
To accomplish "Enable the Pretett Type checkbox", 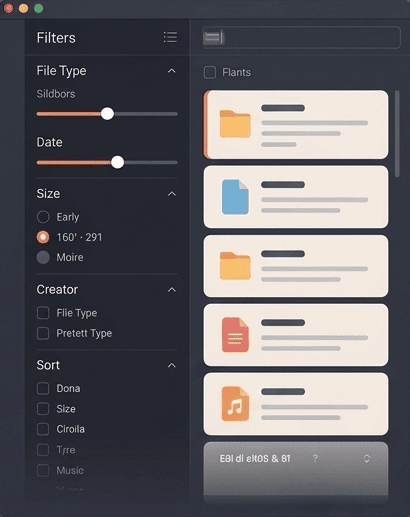I will coord(43,333).
